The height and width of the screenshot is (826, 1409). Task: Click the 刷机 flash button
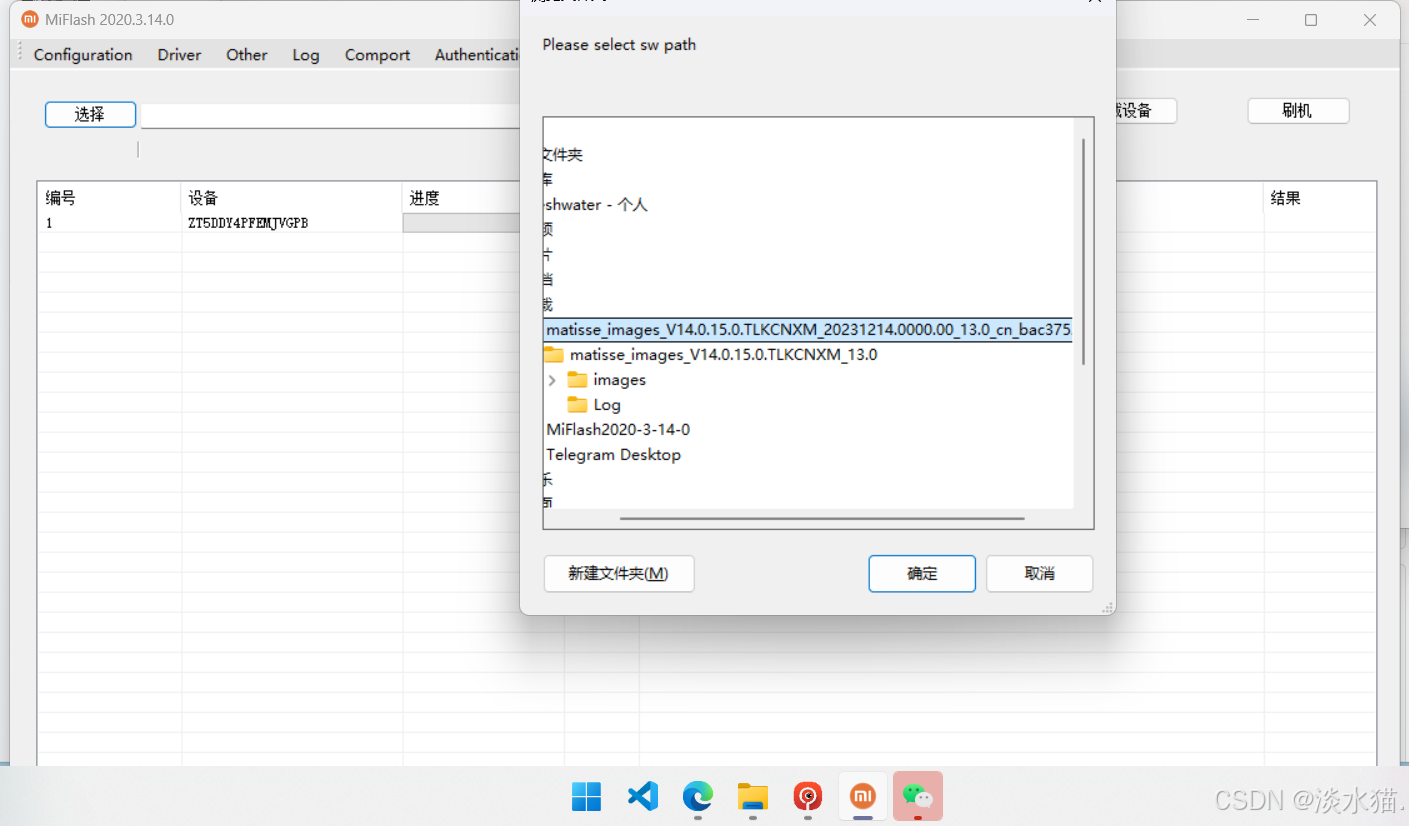[1298, 111]
